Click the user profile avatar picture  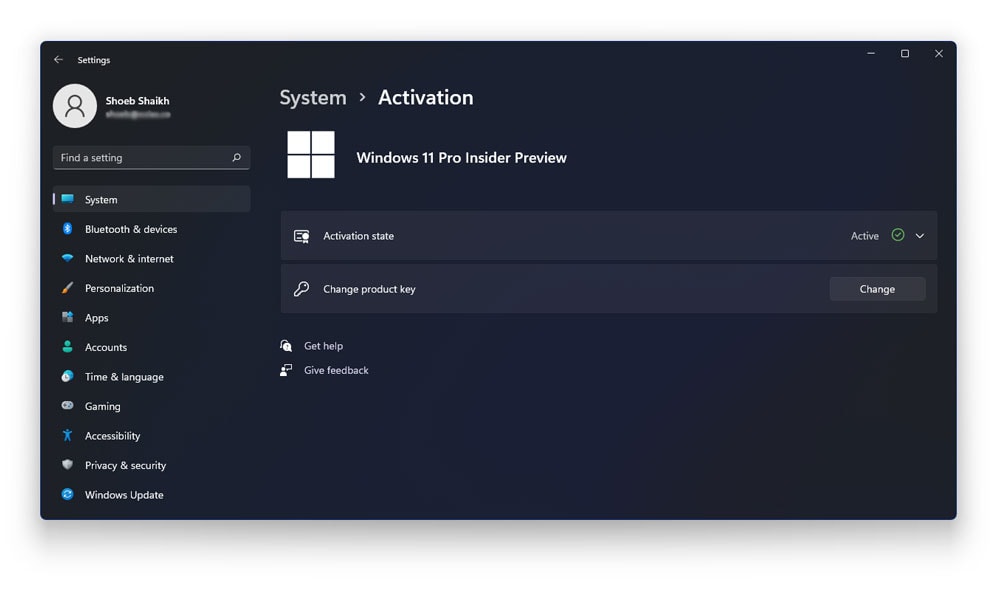[x=75, y=106]
